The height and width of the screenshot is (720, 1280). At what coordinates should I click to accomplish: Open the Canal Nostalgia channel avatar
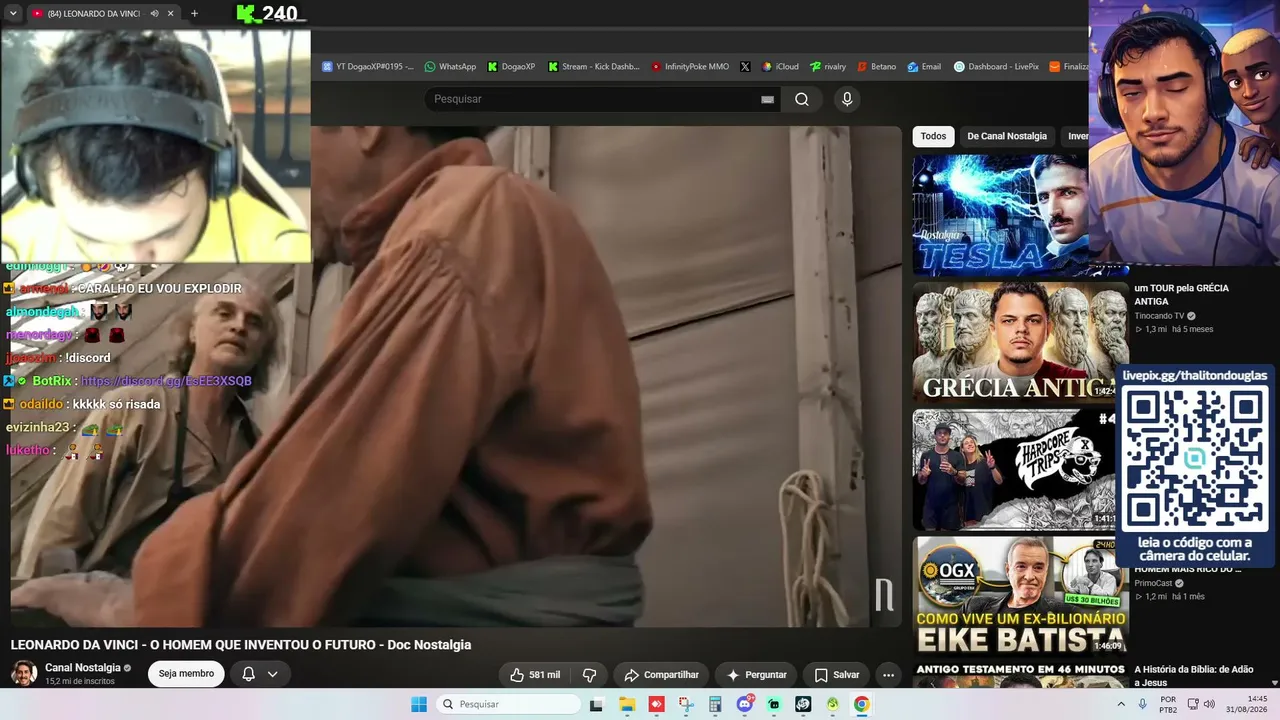point(24,673)
